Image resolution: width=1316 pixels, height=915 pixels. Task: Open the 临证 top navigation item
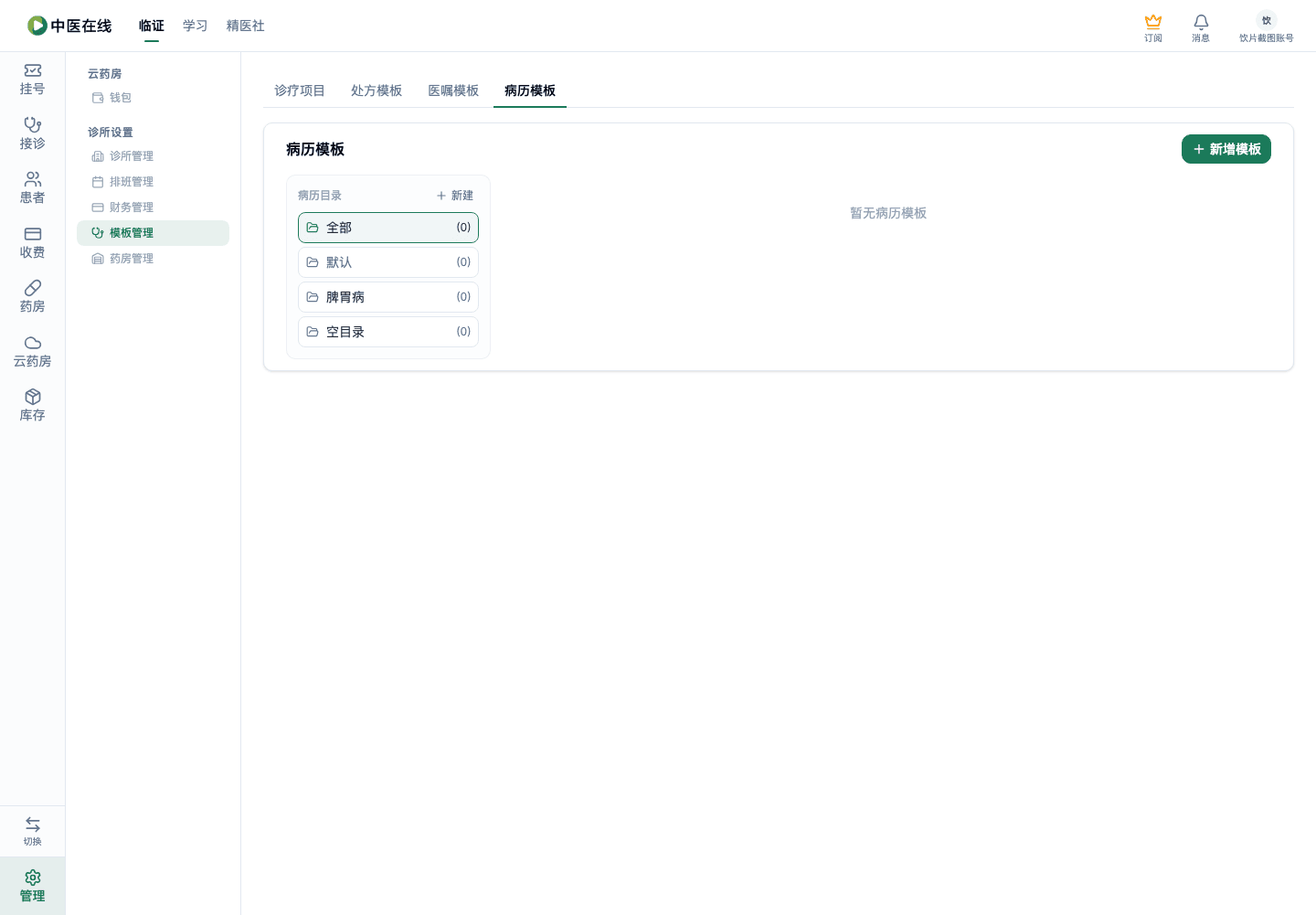point(152,26)
